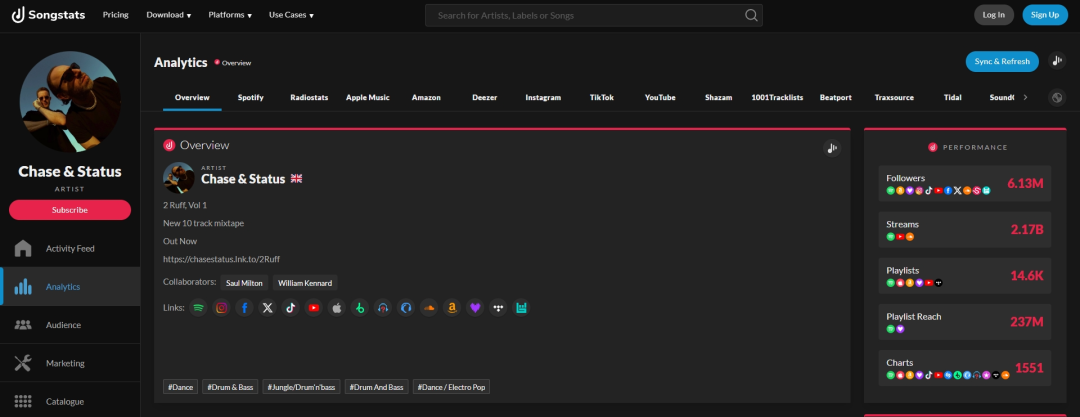Click the Songstats logo in header

tap(48, 14)
